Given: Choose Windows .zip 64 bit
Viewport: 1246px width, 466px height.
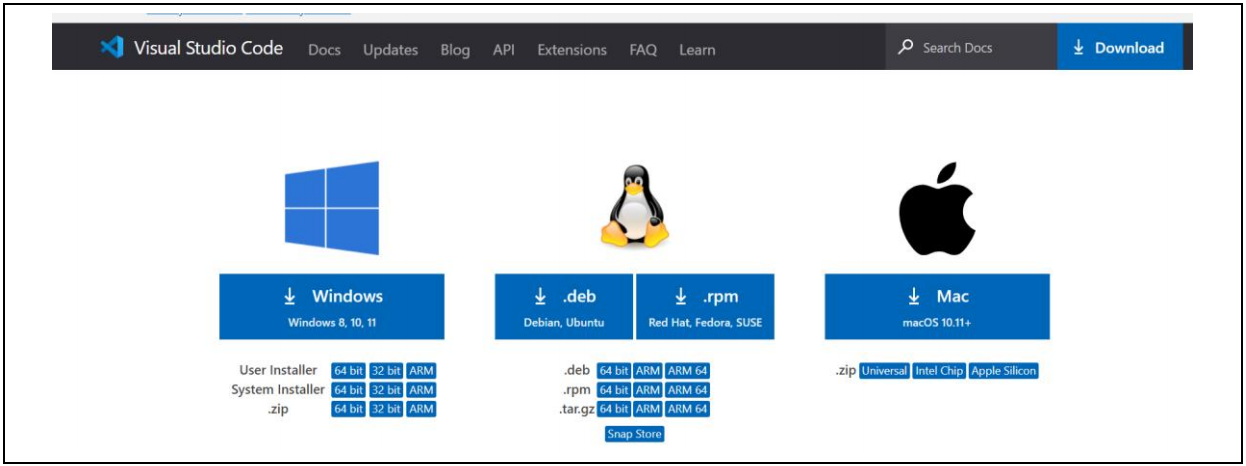Looking at the screenshot, I should click(x=349, y=409).
